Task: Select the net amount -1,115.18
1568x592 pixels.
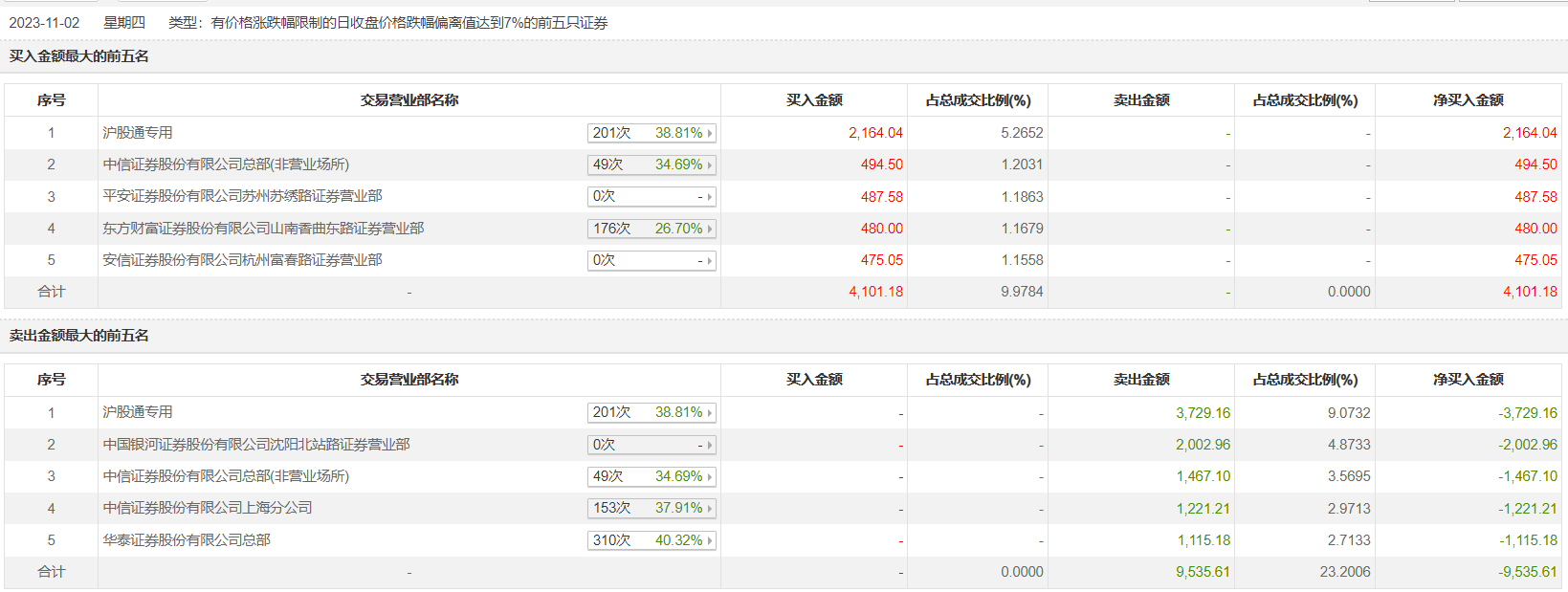Action: point(1528,540)
